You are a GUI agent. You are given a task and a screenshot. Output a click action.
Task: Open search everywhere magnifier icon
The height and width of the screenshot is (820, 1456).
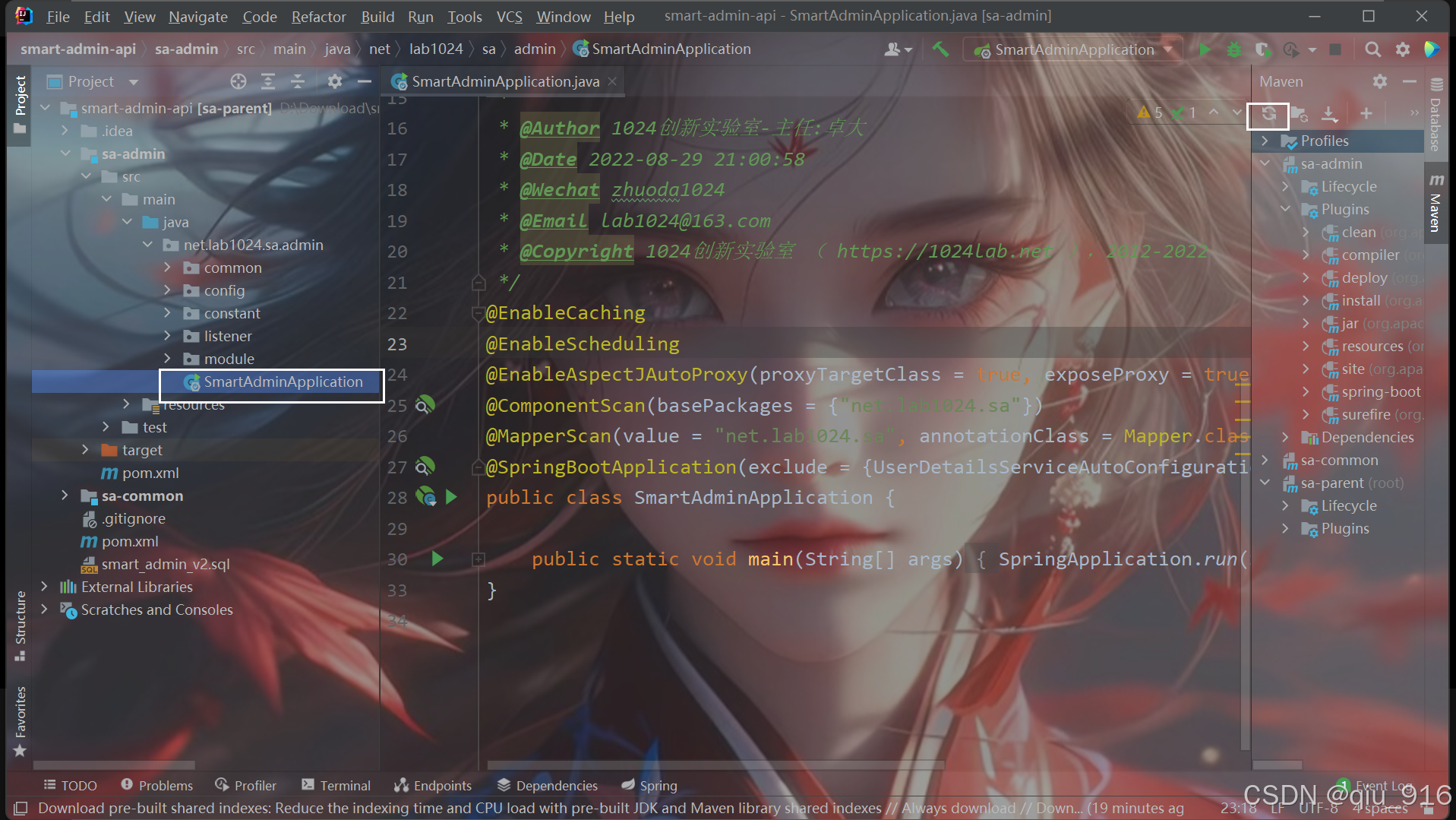tap(1372, 49)
